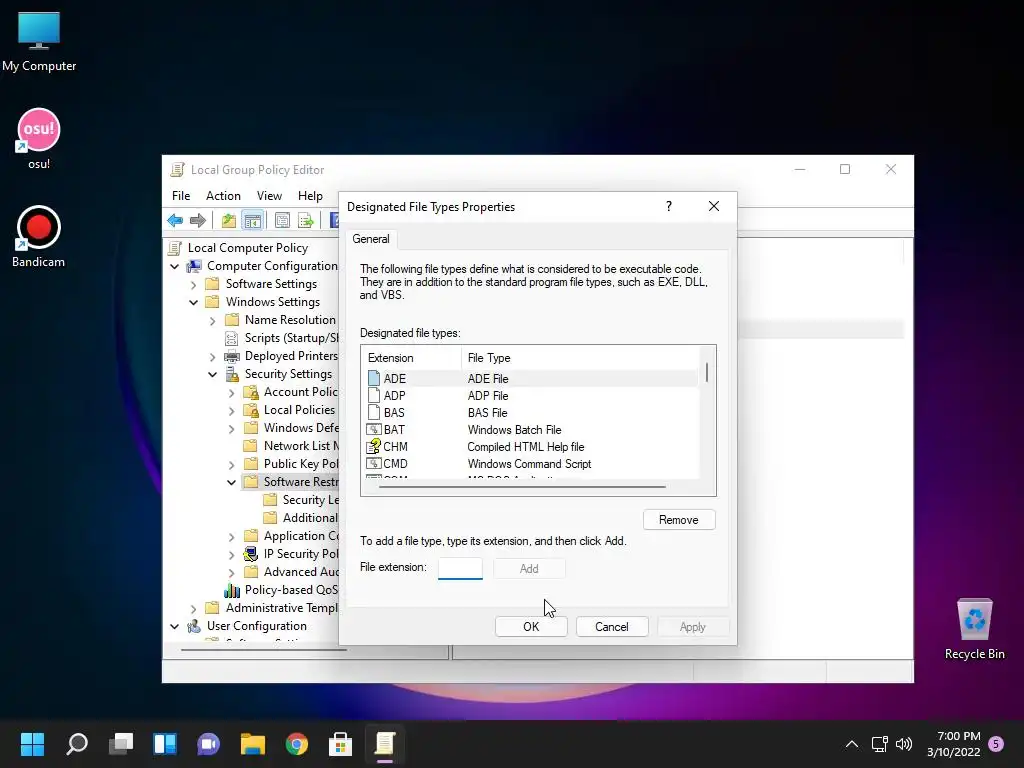Open the View menu
The image size is (1024, 768).
269,196
